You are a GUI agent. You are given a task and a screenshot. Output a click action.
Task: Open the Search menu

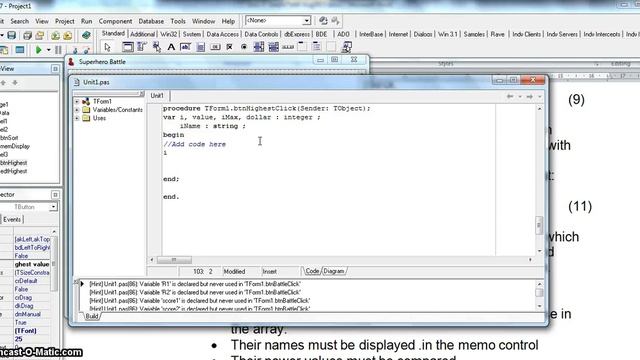pyautogui.click(x=20, y=21)
